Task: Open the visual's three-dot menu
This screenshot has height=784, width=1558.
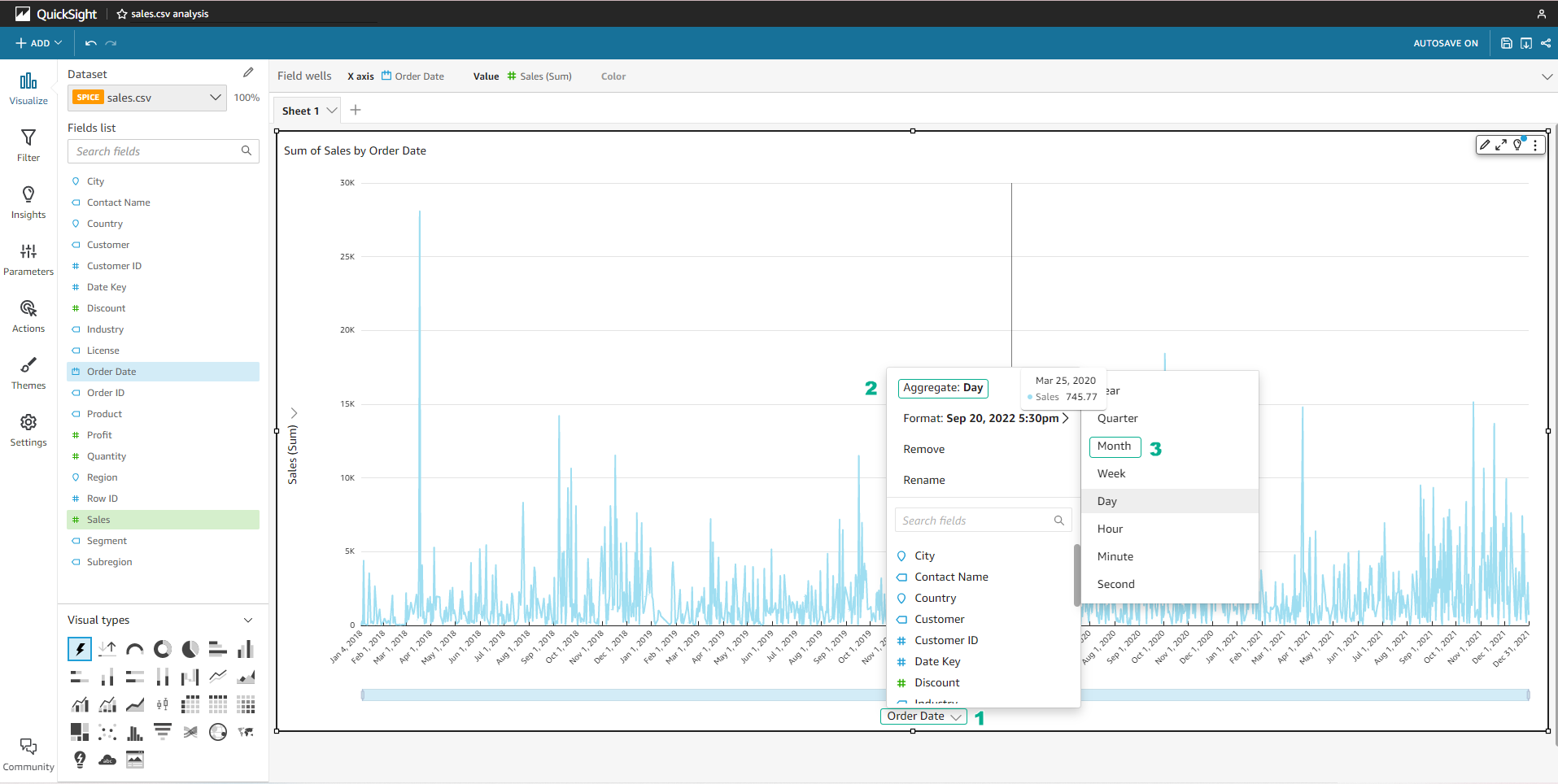Action: tap(1535, 145)
